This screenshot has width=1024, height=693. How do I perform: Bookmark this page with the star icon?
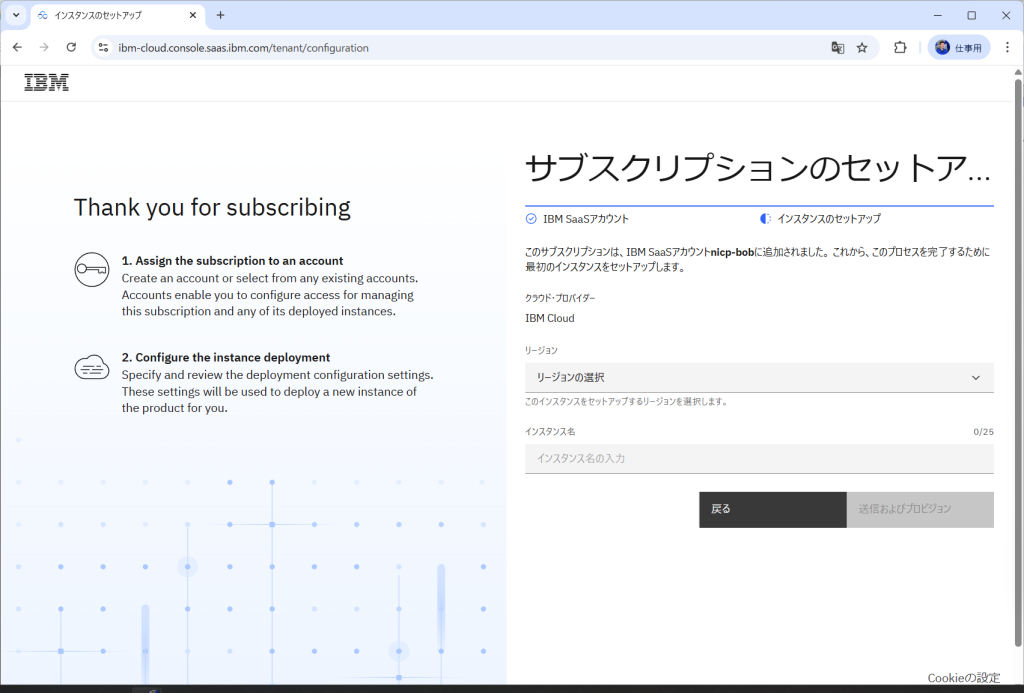point(862,48)
